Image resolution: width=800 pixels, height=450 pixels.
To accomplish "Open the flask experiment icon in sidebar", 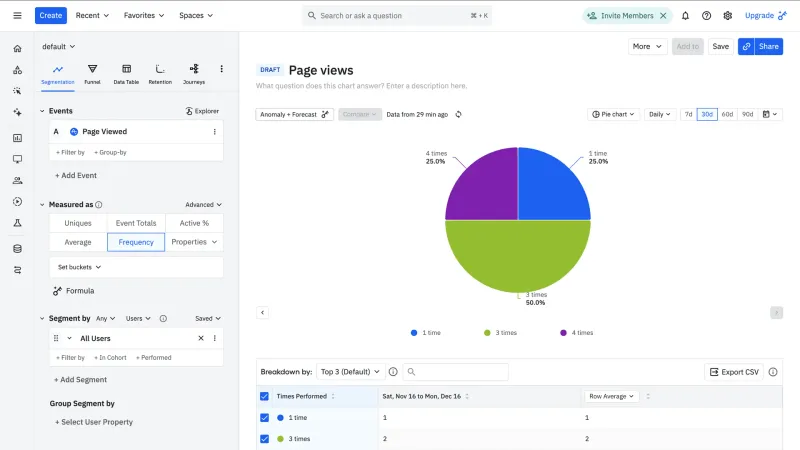I will [17, 223].
